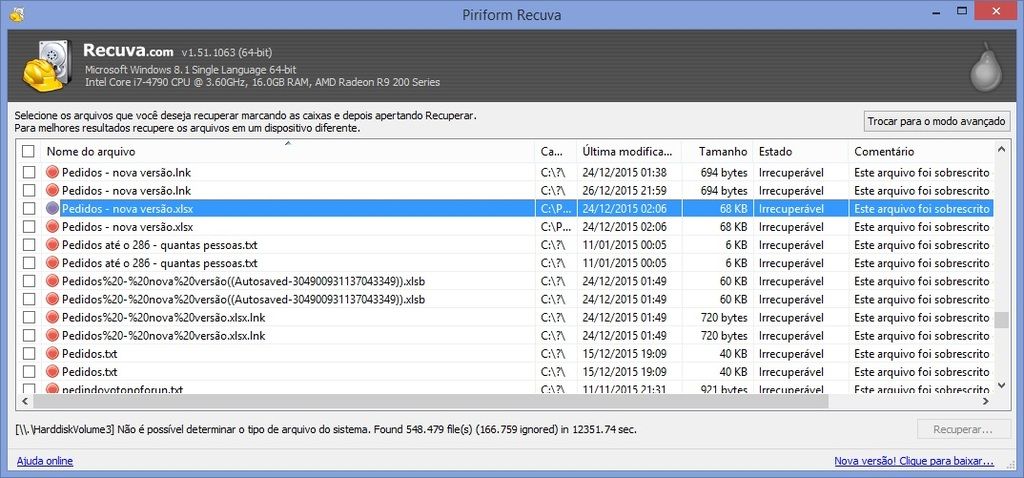Click the C:\P... path in highlighted row
Screen dimensions: 1024x478
pyautogui.click(x=556, y=209)
